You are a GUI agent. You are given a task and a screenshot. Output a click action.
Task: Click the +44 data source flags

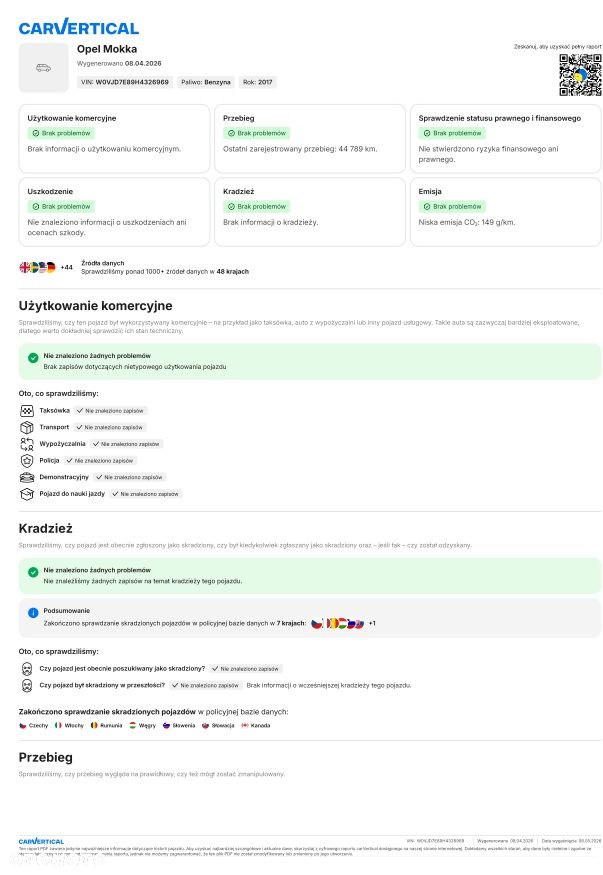(46, 267)
